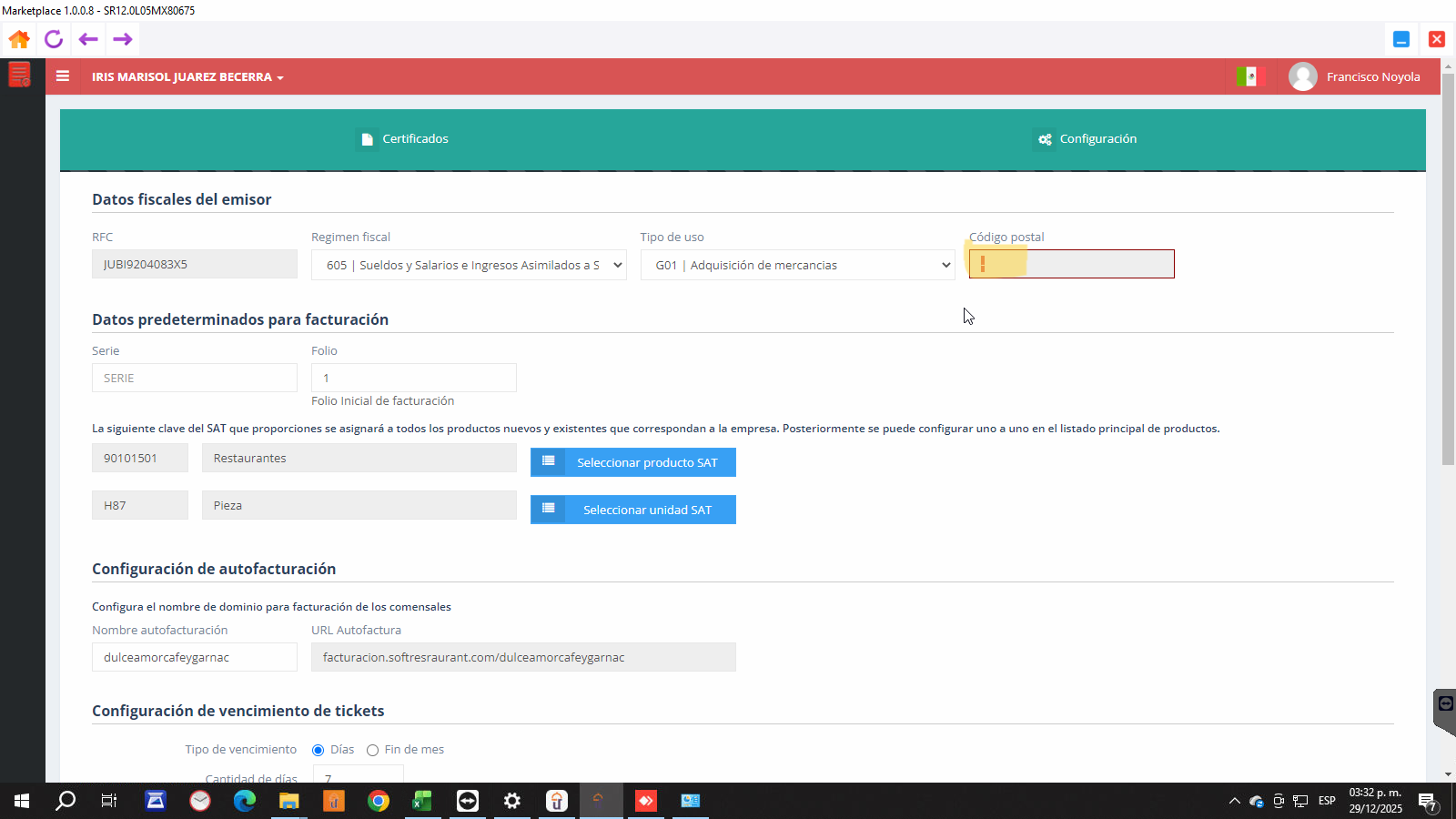
Task: Click the URL Autofactura field
Action: [x=523, y=657]
